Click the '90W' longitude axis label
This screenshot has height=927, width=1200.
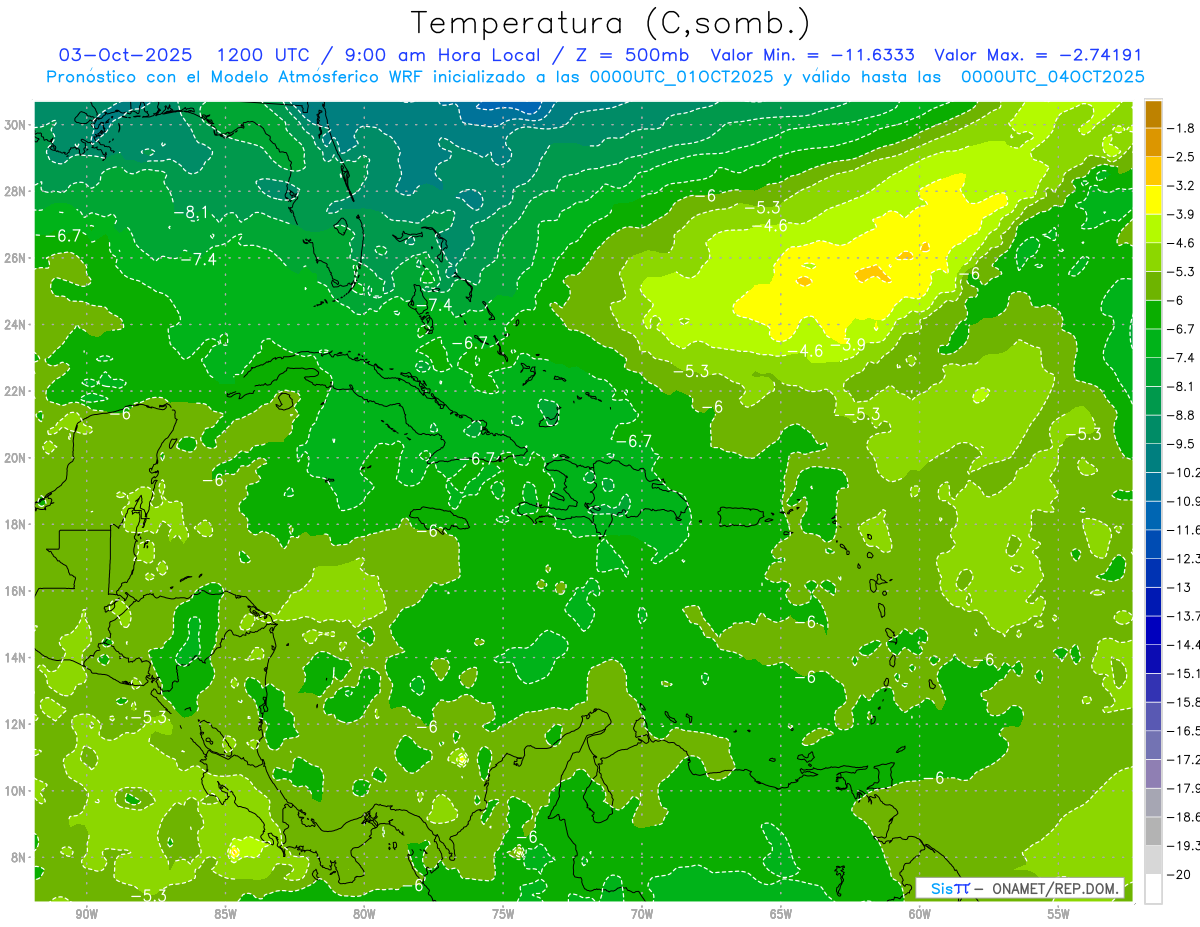tap(87, 914)
